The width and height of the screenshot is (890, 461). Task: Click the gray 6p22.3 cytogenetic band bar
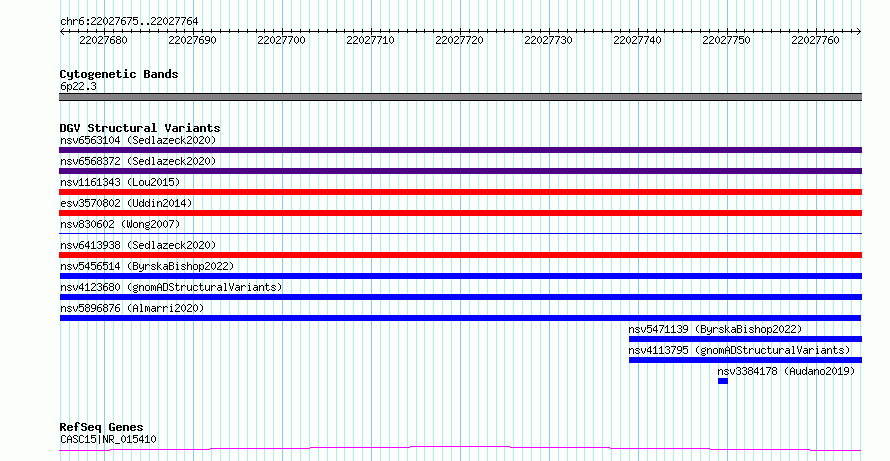click(460, 97)
